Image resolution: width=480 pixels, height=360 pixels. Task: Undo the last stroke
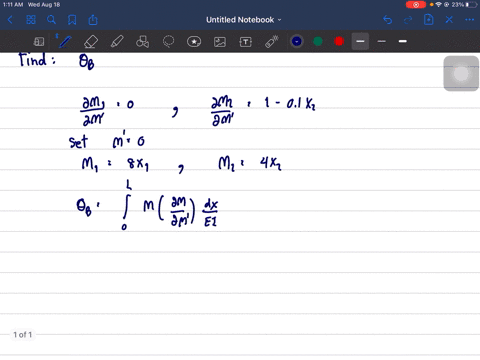coord(387,20)
